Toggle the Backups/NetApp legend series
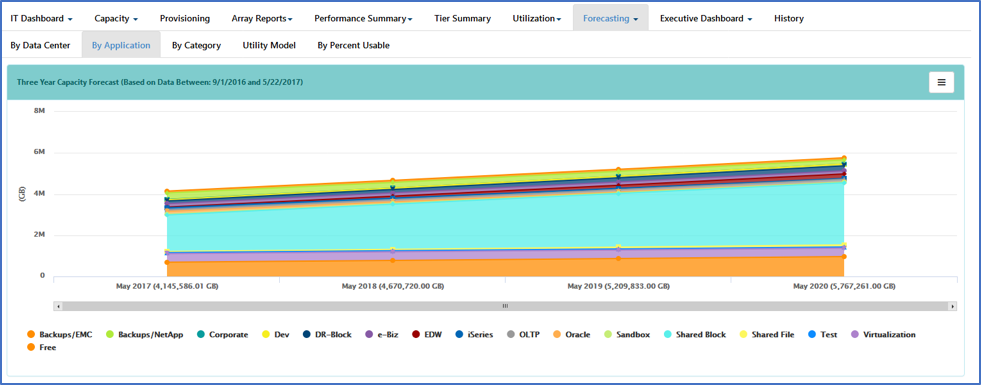The image size is (981, 385). (145, 335)
